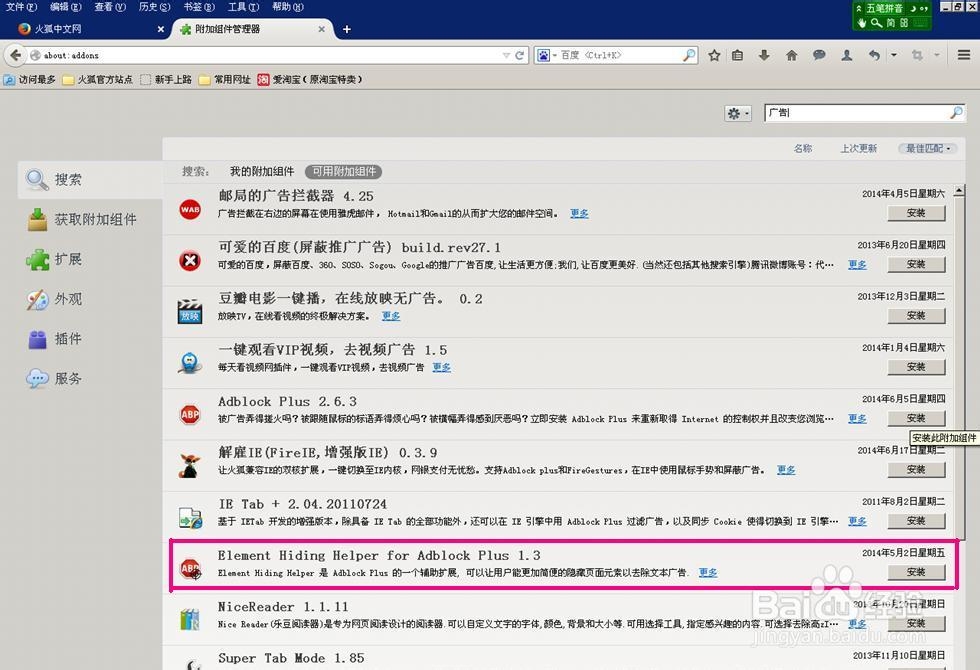Screen dimensions: 980x670
Task: Open the 火狐官方站点 bookmark folder
Action: 98,79
